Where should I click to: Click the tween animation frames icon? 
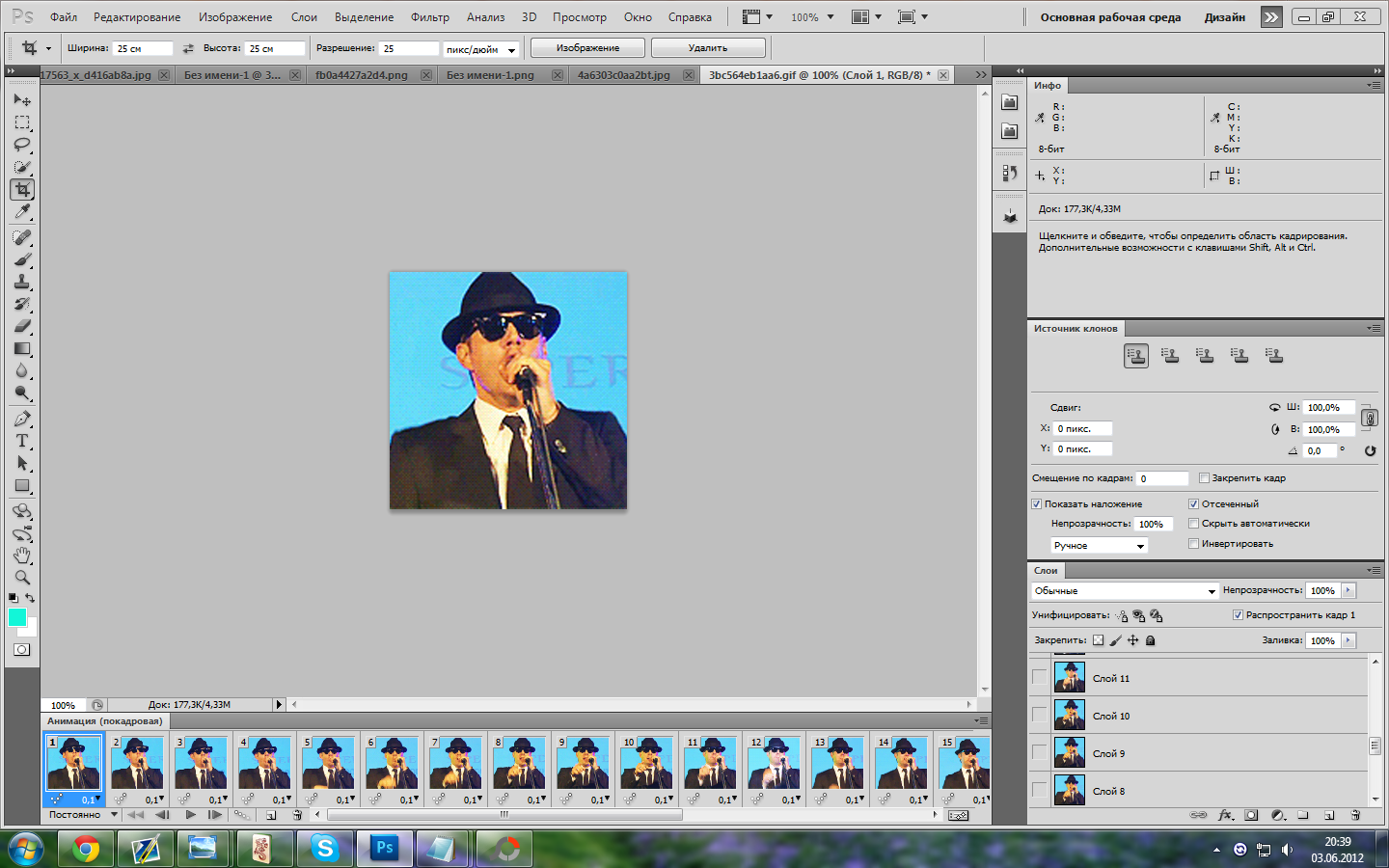tap(241, 815)
